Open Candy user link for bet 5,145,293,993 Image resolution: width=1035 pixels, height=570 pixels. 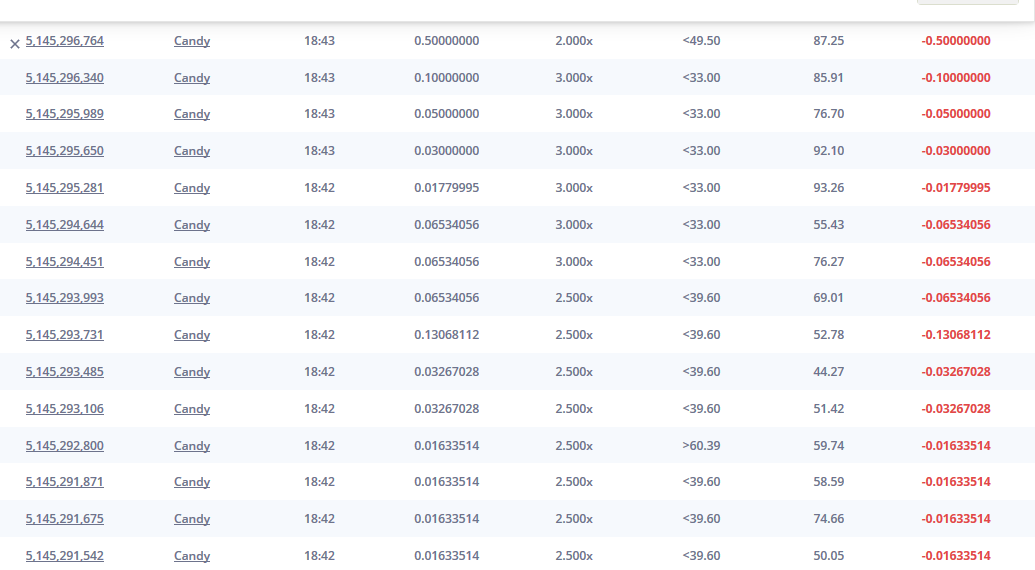point(192,298)
